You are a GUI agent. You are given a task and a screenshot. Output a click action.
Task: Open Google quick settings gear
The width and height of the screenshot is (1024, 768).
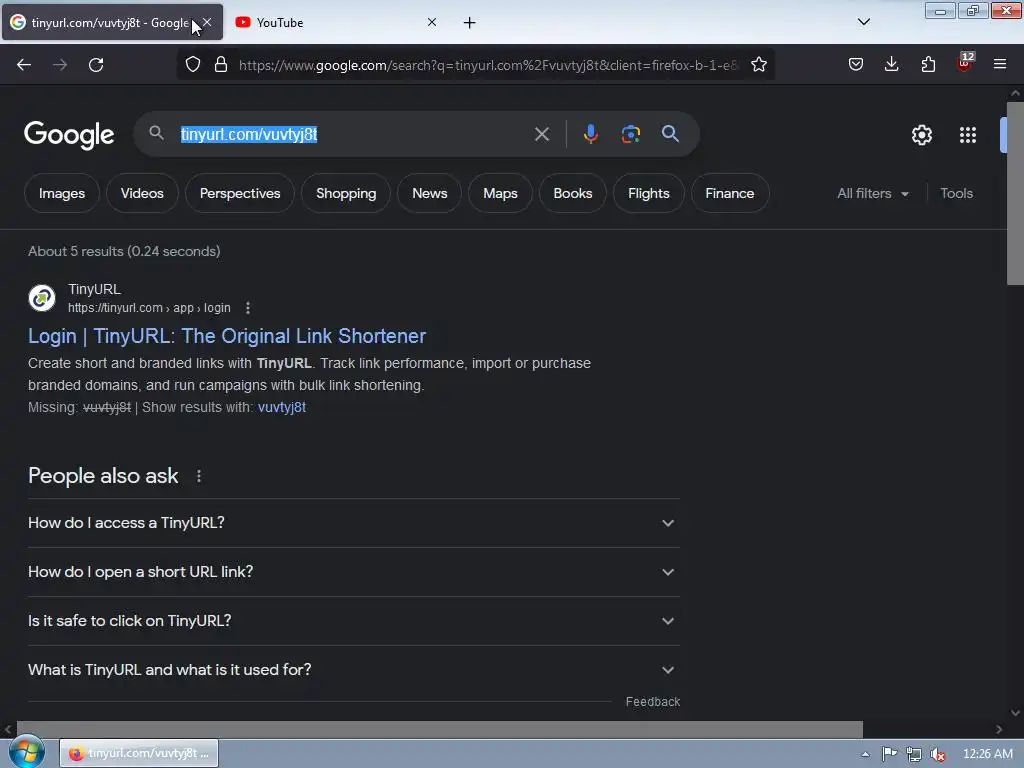tap(921, 135)
